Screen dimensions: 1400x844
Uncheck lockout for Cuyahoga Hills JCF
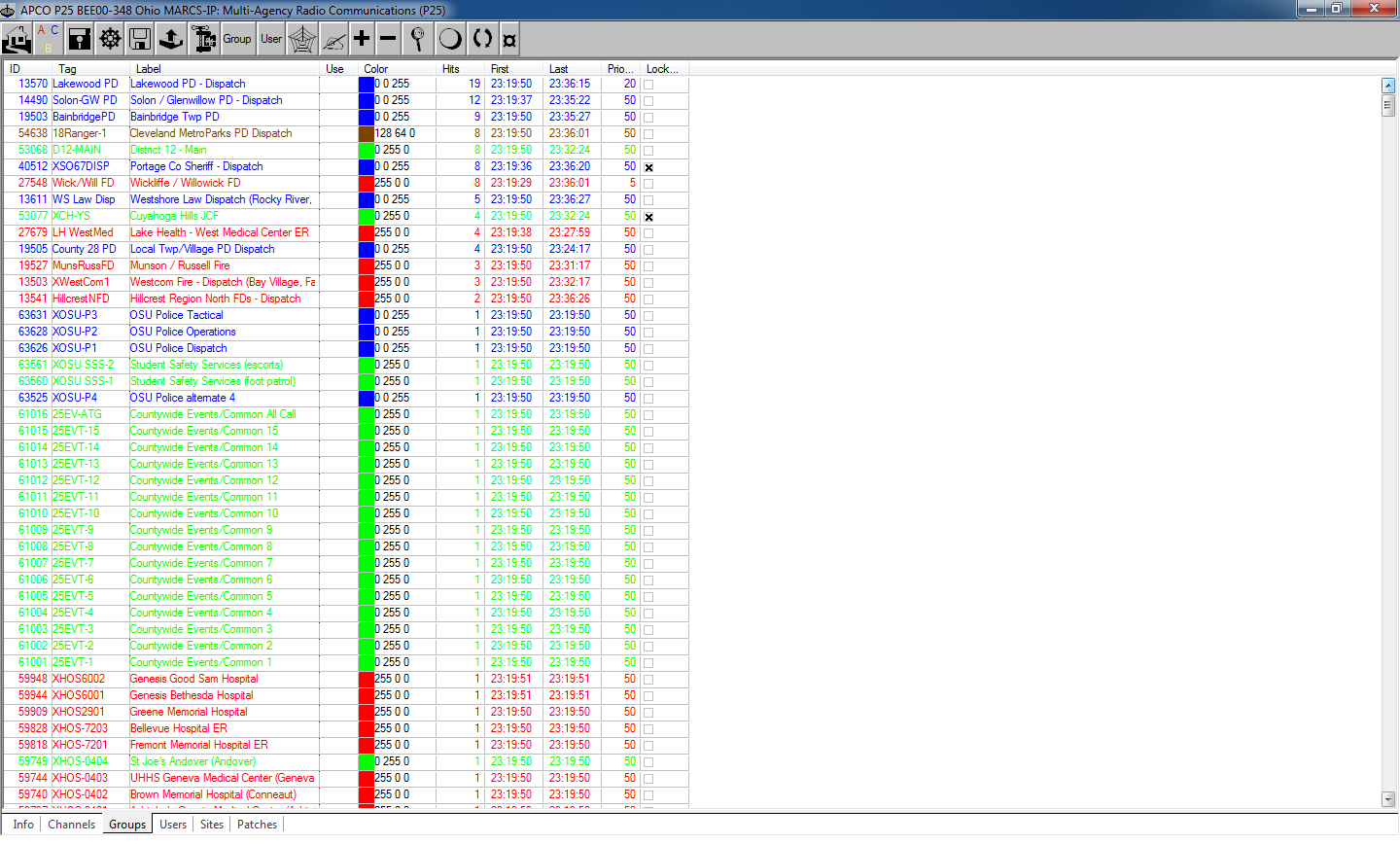648,217
